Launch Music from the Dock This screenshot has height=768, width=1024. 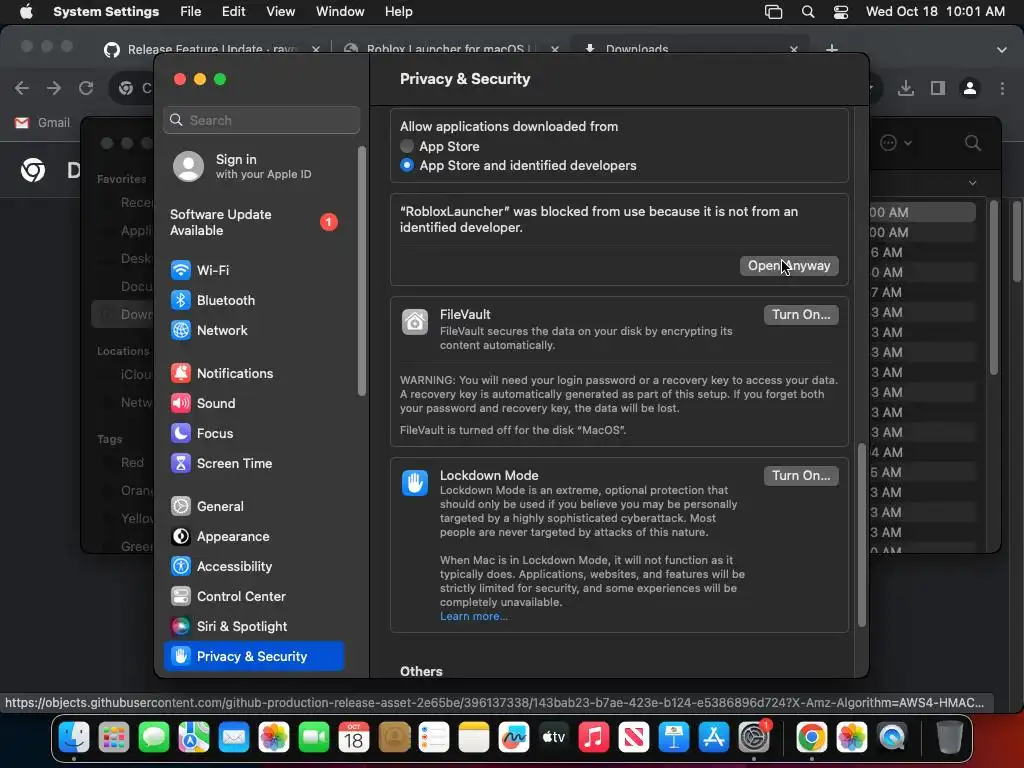point(594,737)
